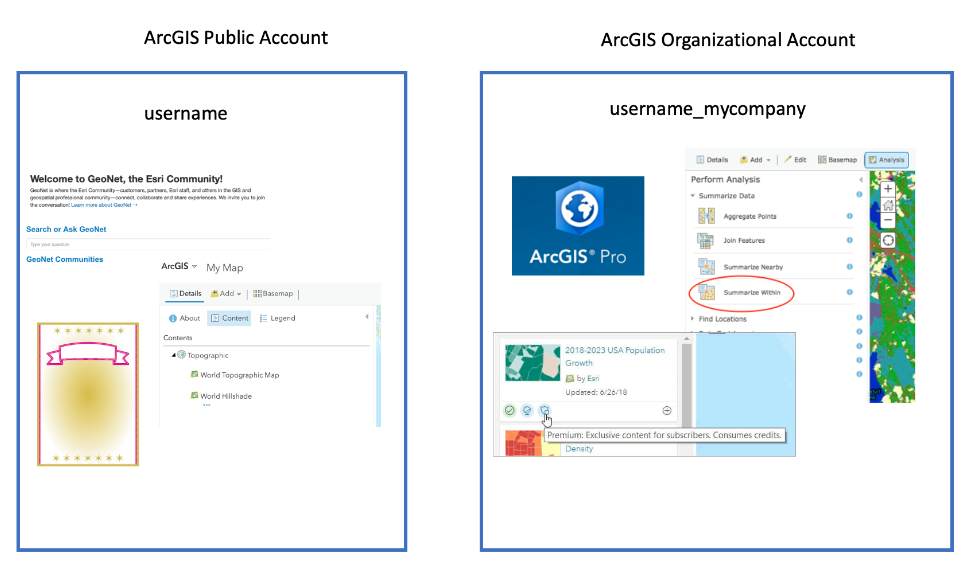
Task: Show info for Find Locations category
Action: pyautogui.click(x=859, y=317)
